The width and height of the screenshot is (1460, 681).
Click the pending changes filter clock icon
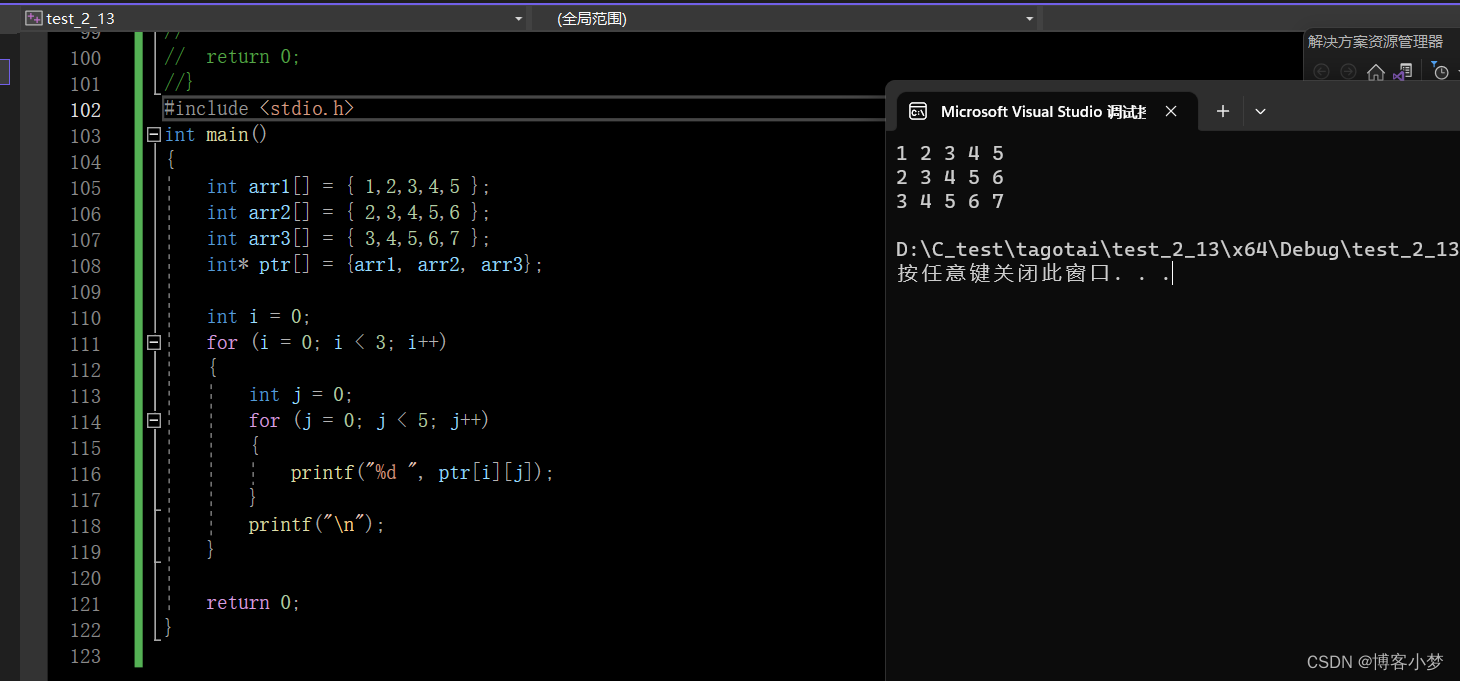1440,71
